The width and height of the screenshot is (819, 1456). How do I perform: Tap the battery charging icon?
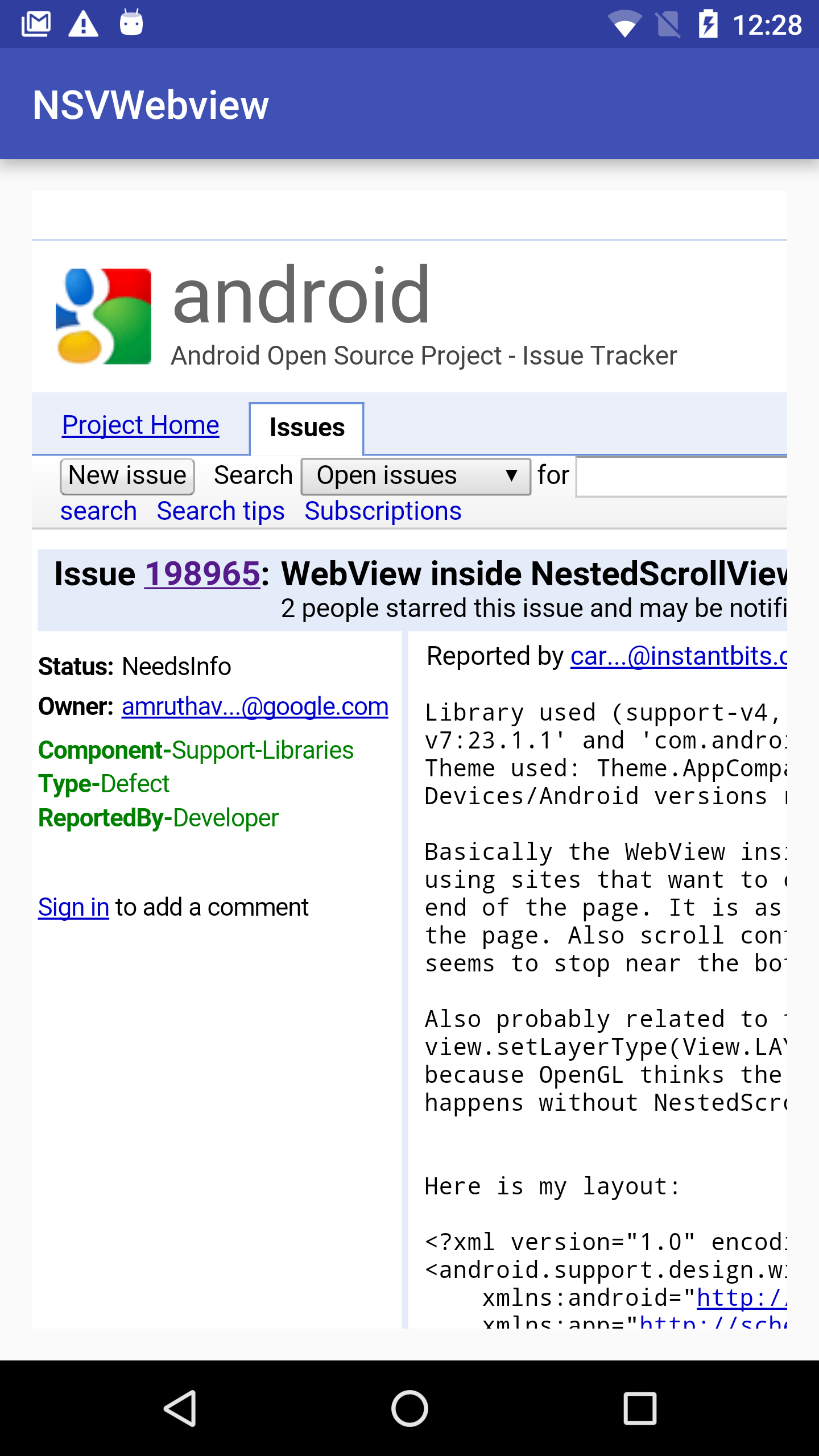(708, 25)
